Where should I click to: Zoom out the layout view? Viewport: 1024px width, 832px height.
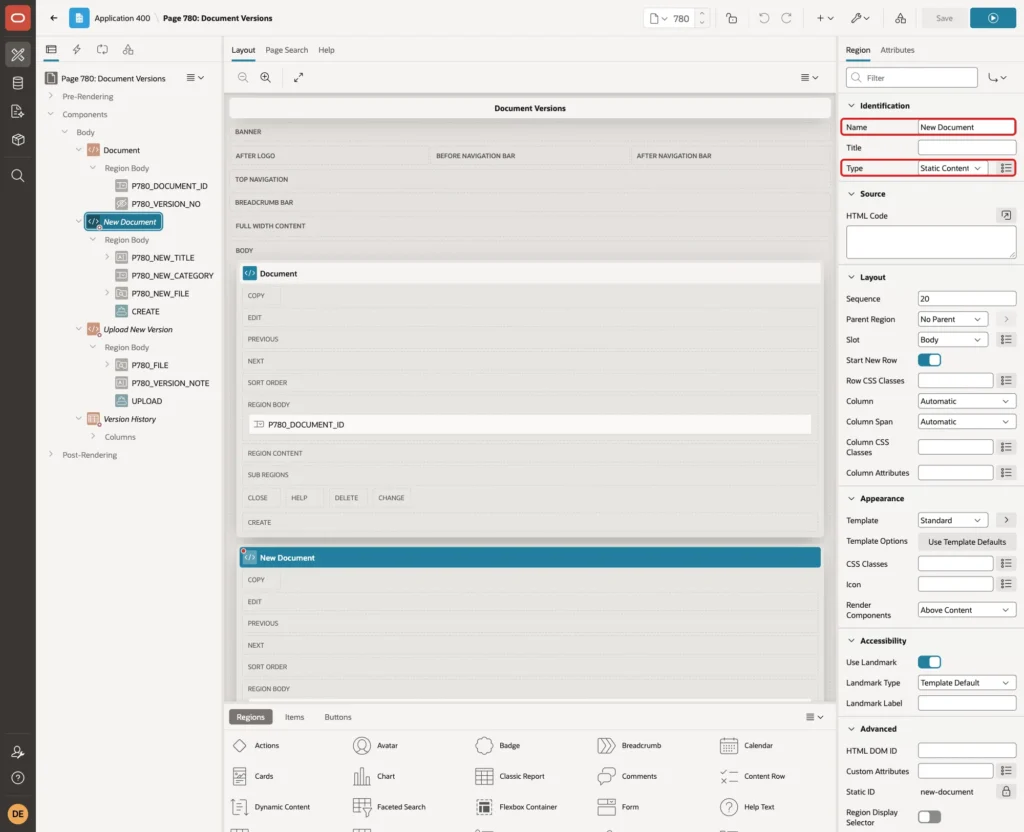coord(242,77)
